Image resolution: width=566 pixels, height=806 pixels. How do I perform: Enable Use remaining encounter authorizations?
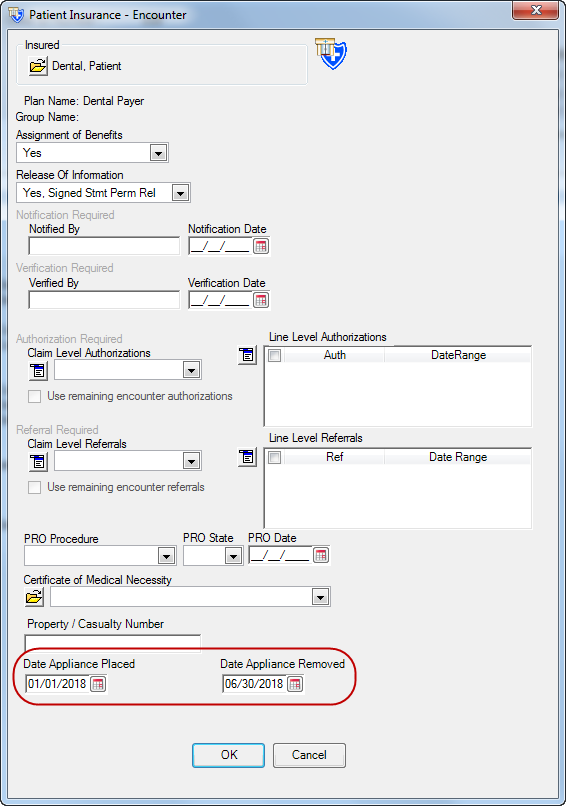pyautogui.click(x=34, y=396)
